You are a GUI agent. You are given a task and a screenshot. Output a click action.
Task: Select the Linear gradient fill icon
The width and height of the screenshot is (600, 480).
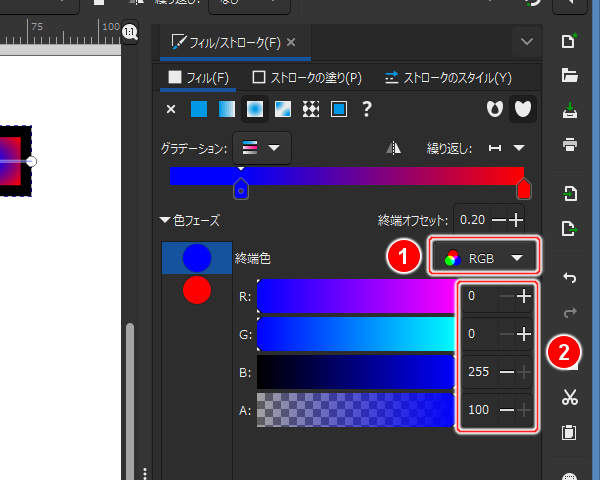pos(227,109)
